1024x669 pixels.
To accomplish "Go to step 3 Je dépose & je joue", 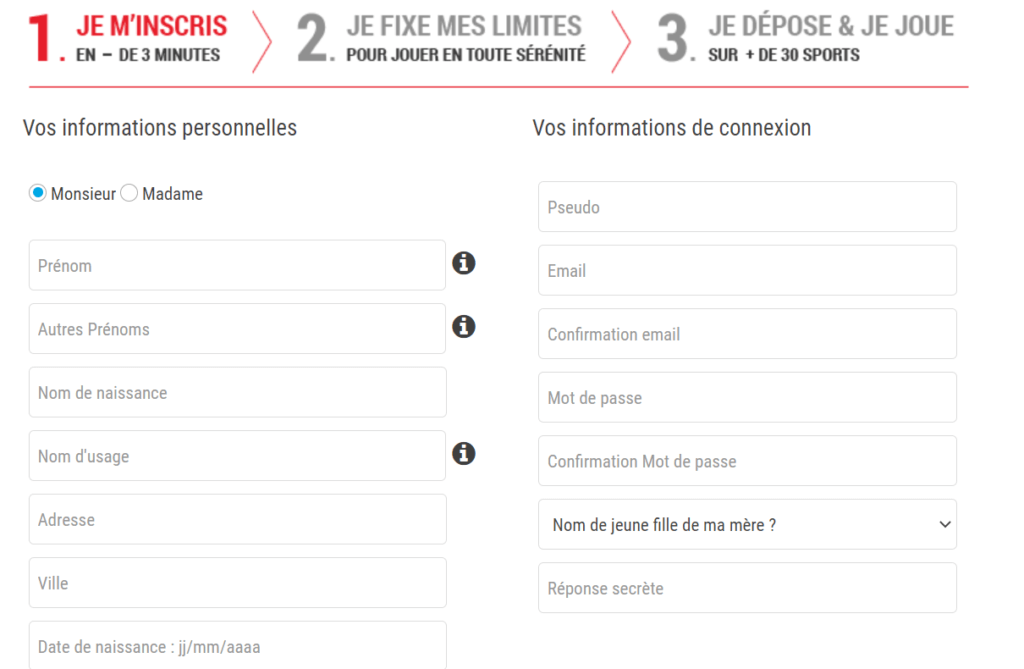I will tap(806, 39).
